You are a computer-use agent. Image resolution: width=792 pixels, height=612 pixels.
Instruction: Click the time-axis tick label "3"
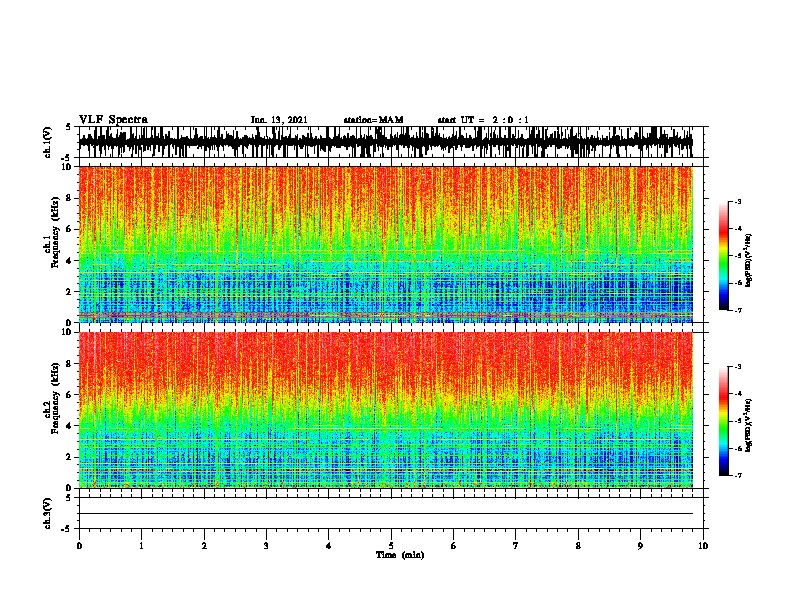[x=266, y=546]
